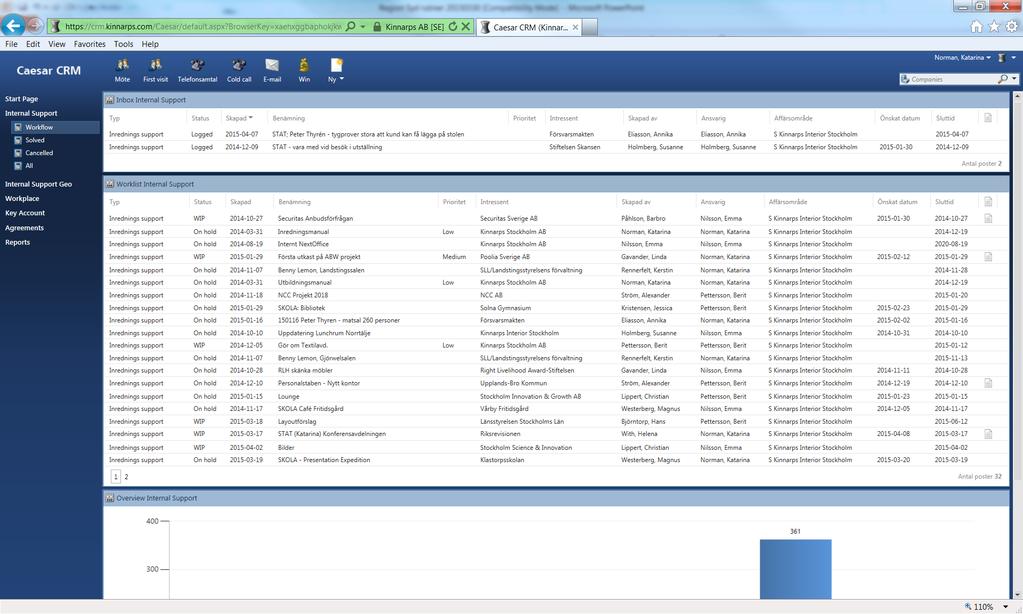Screen dimensions: 1023x614
Task: Open the Edit menu
Action: 33,44
